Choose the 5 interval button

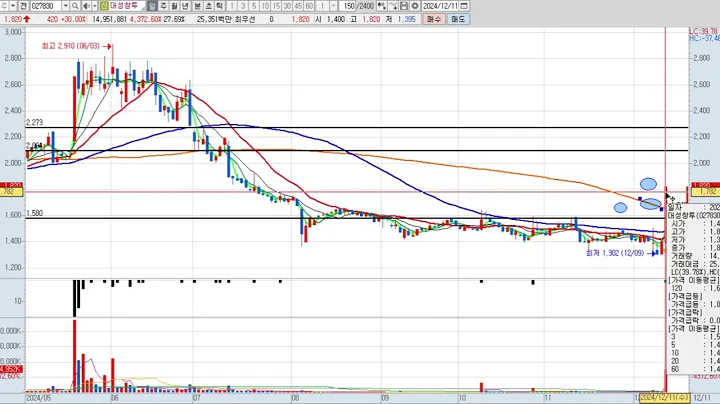tap(254, 6)
